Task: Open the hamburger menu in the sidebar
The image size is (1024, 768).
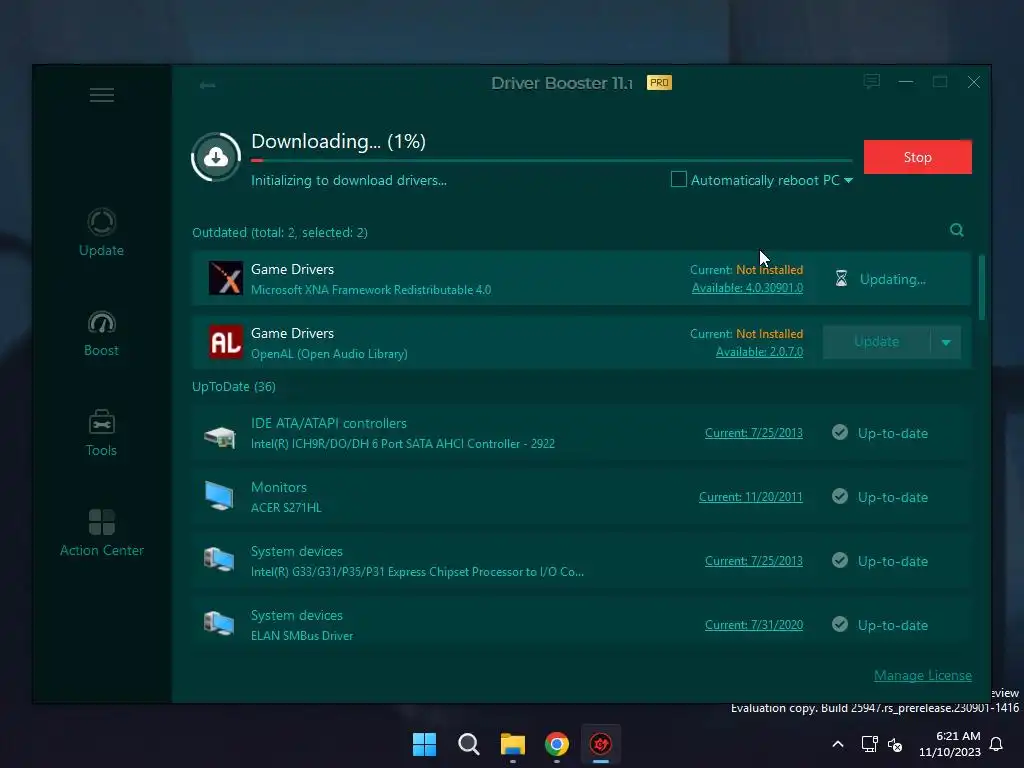Action: [101, 95]
